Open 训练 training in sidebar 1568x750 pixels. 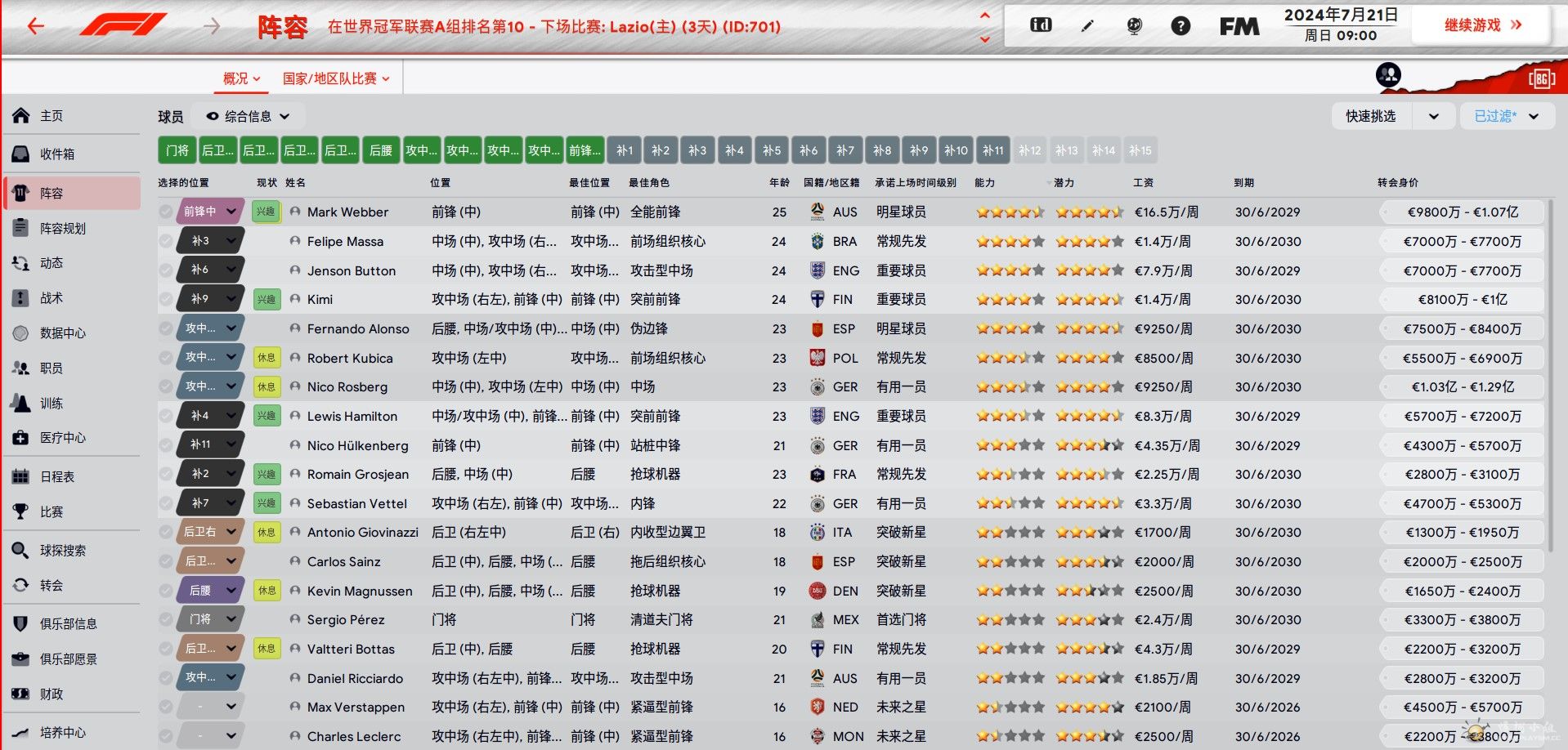(72, 404)
